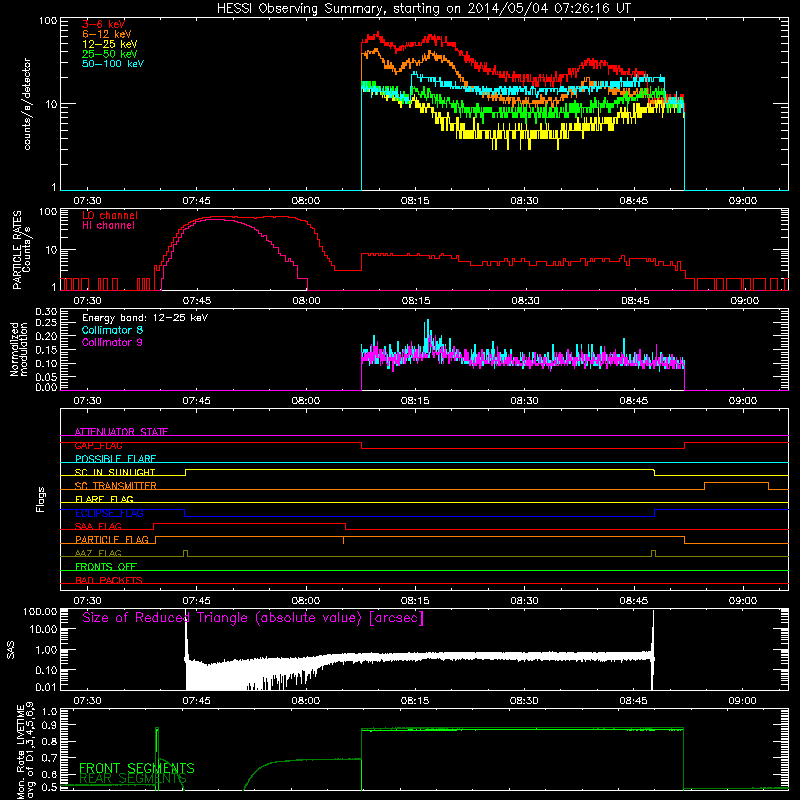The image size is (800, 800).
Task: Click the 0.01 tick on SAS axis
Action: click(46, 687)
